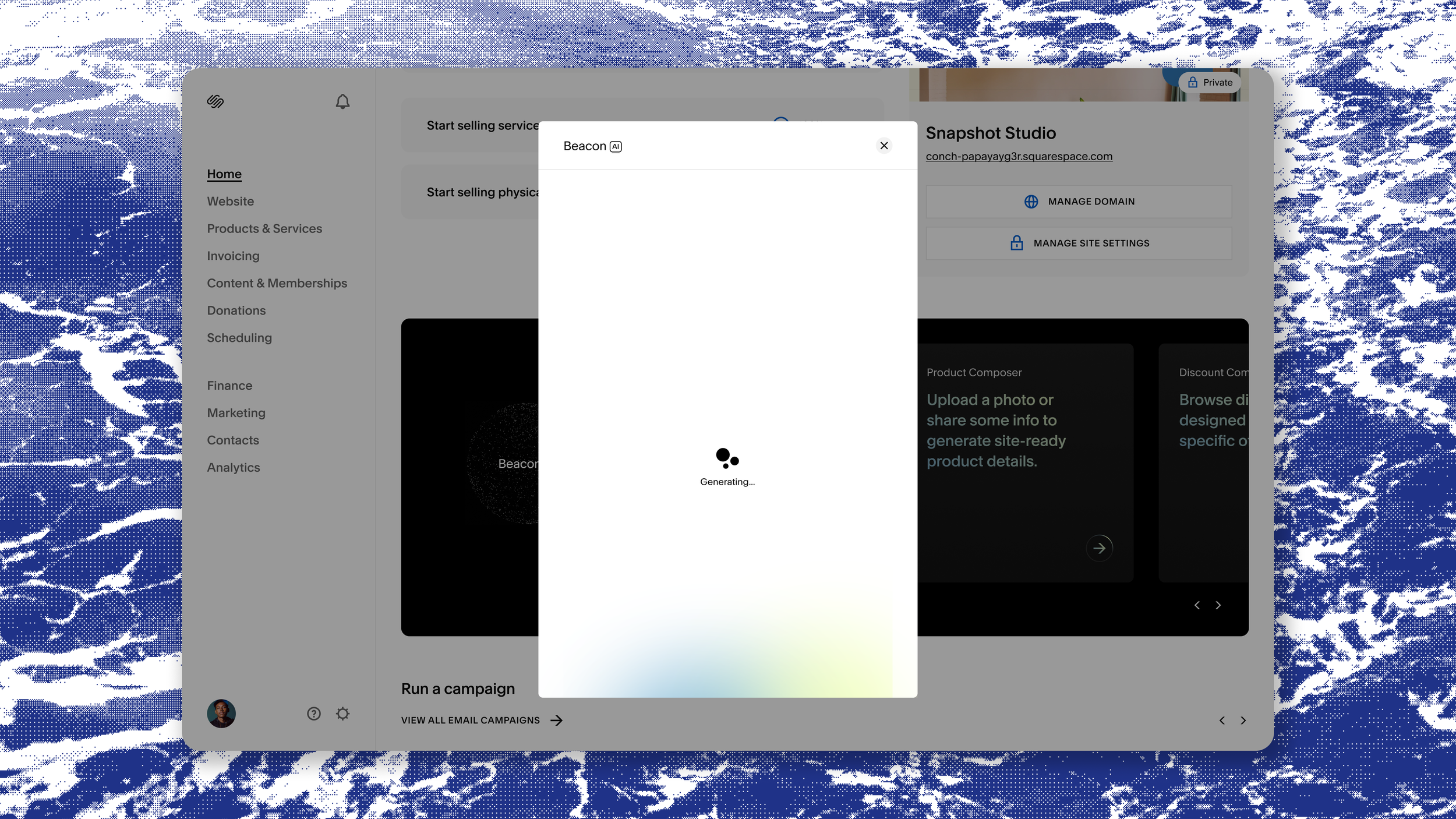This screenshot has height=819, width=1456.
Task: Open the notifications bell
Action: tap(342, 102)
